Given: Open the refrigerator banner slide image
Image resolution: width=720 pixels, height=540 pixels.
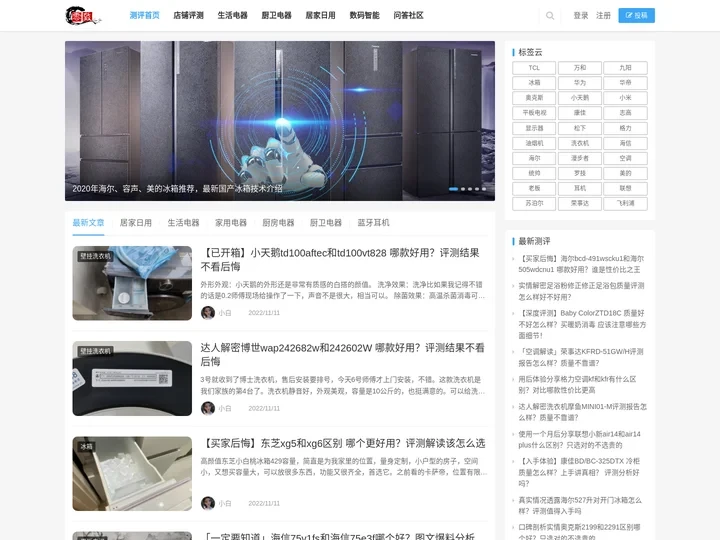Looking at the screenshot, I should click(280, 121).
